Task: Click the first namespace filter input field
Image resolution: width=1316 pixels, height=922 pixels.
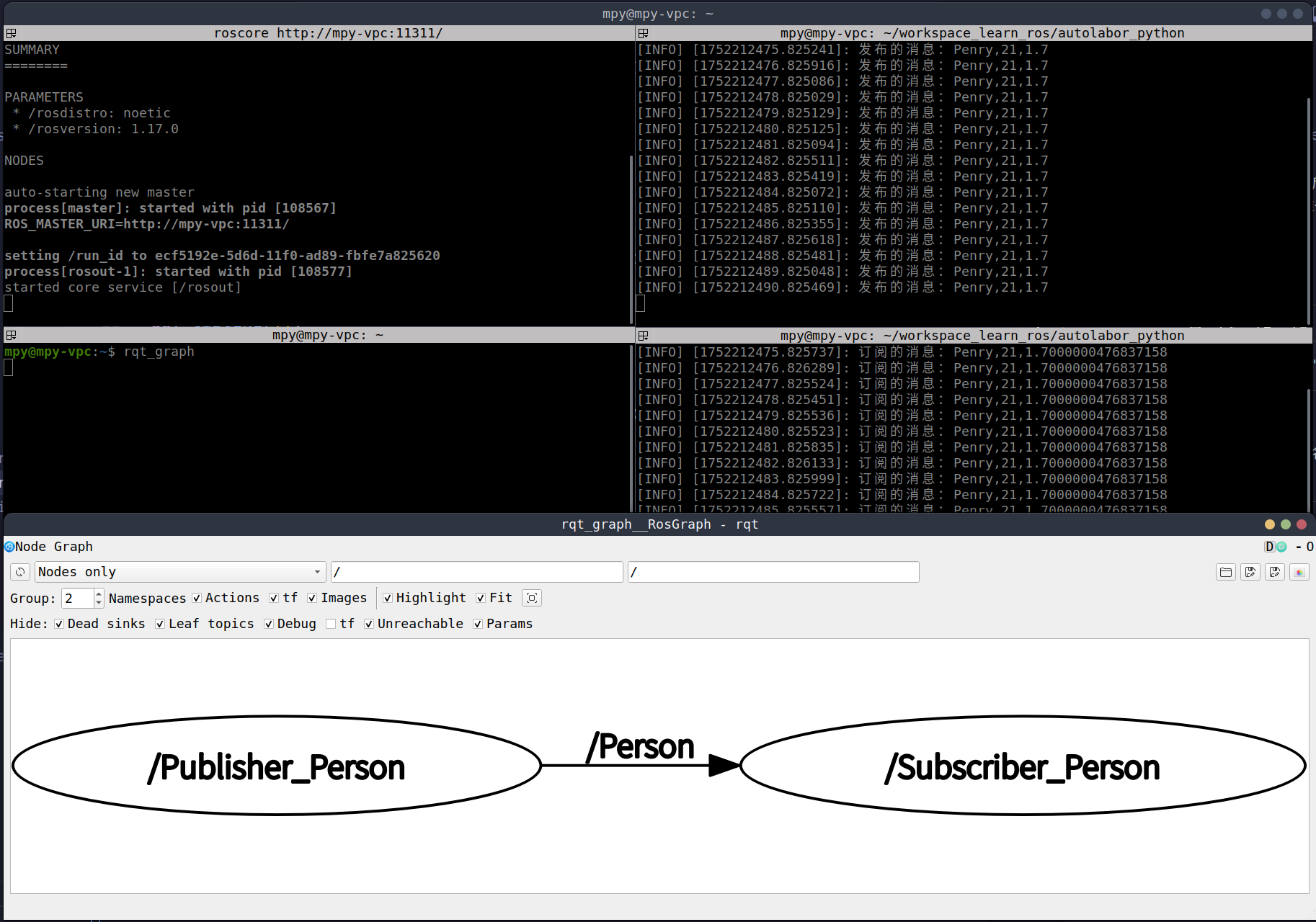Action: click(x=476, y=572)
